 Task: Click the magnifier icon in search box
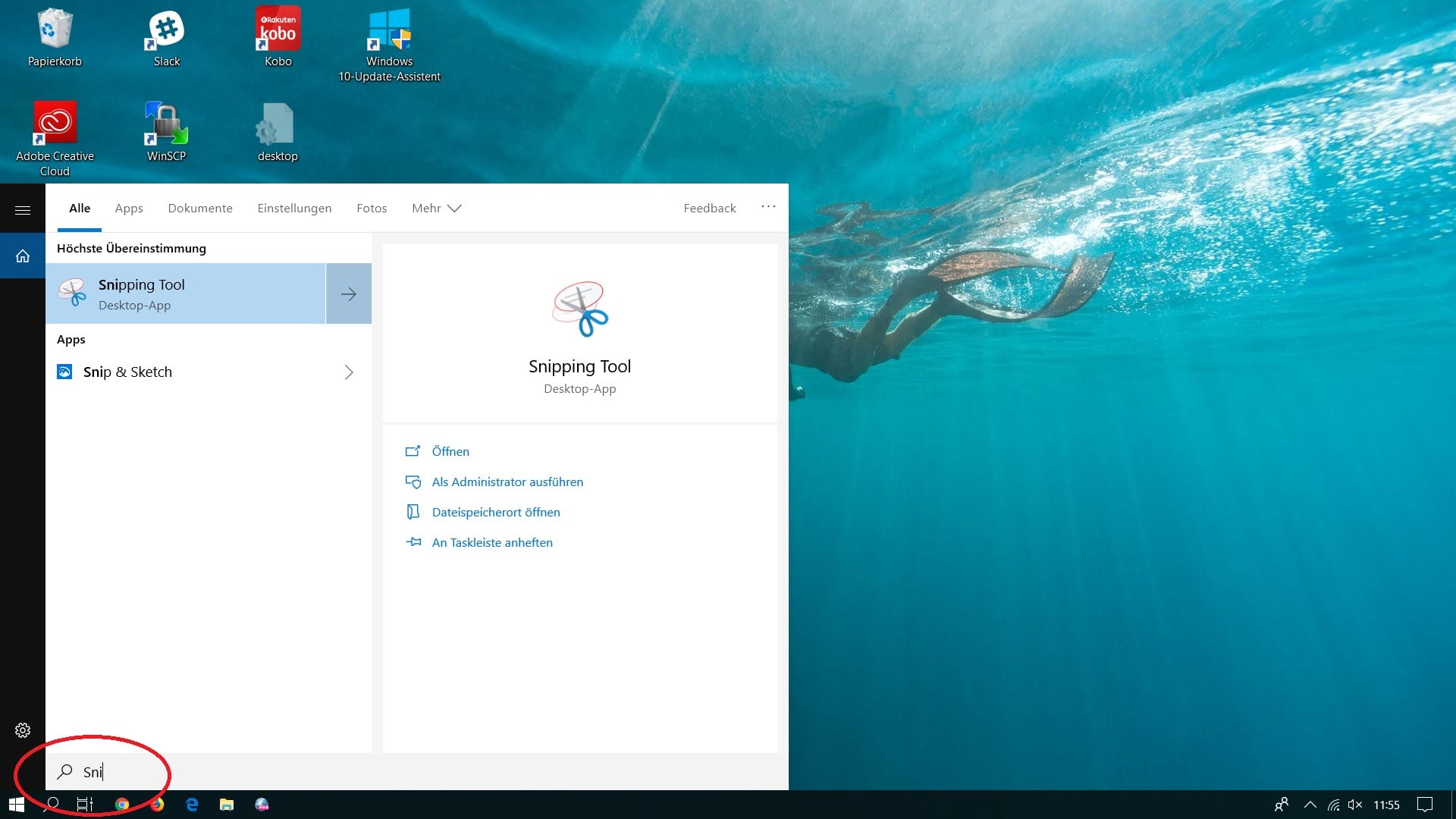tap(65, 771)
